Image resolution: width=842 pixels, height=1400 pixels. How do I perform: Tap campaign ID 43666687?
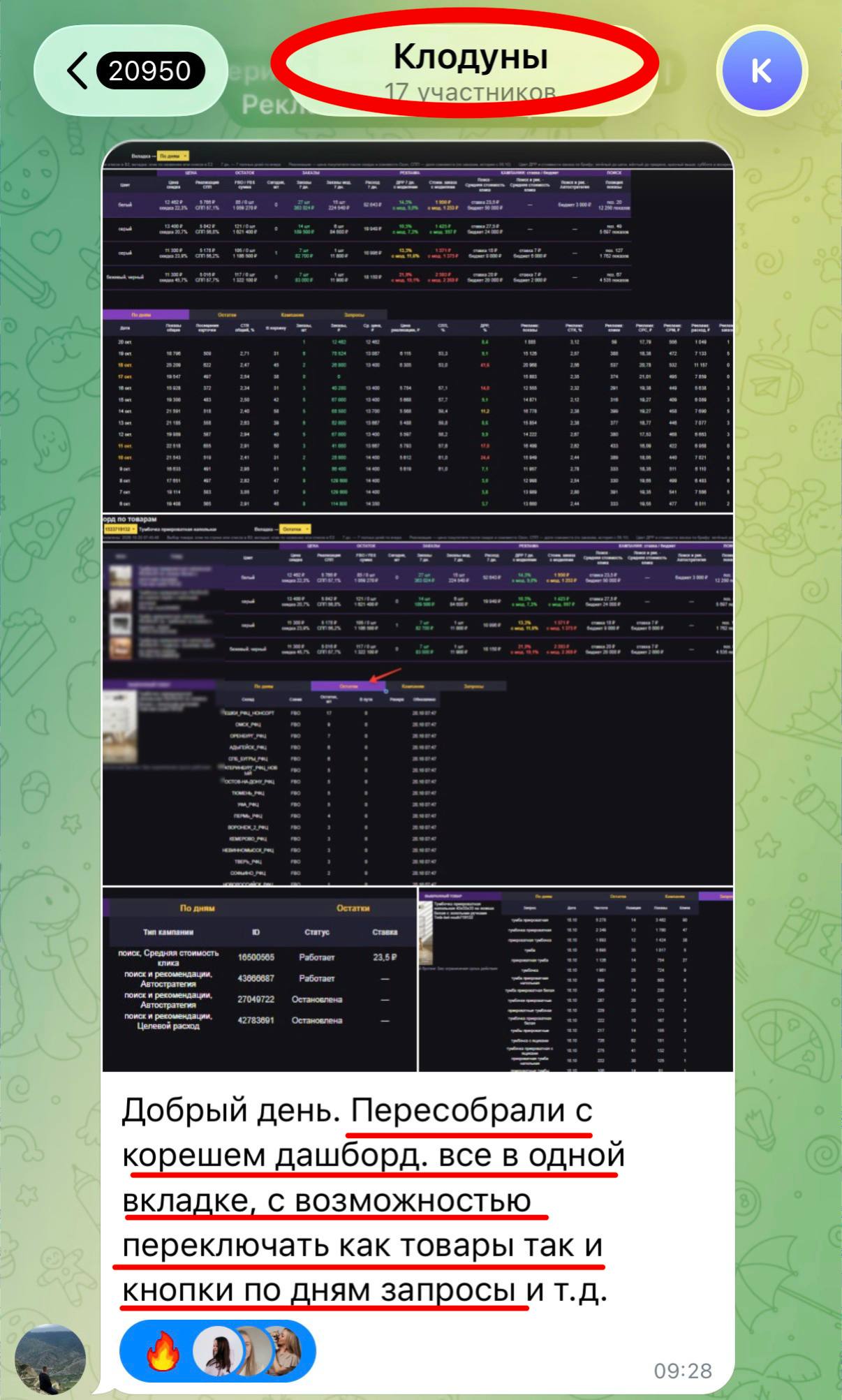pos(256,978)
